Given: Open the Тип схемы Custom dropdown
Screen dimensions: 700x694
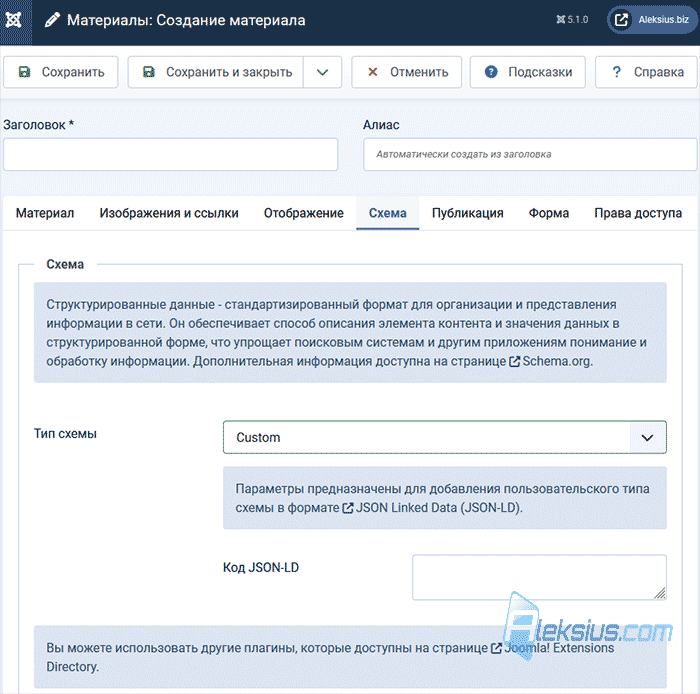Looking at the screenshot, I should [x=445, y=437].
